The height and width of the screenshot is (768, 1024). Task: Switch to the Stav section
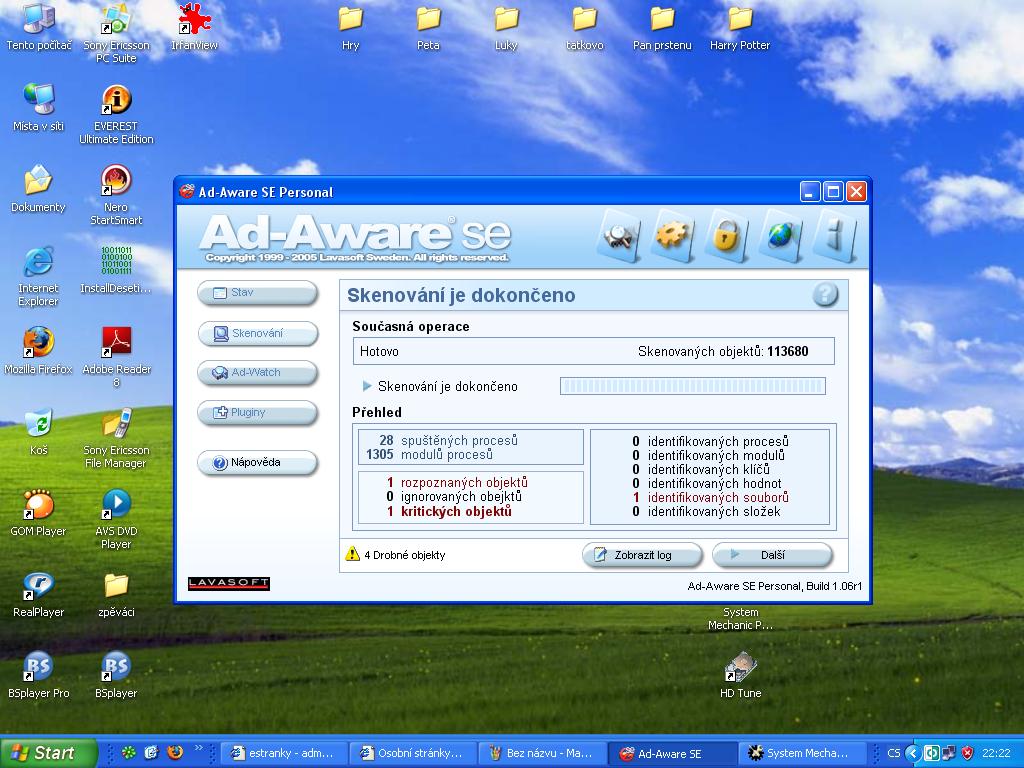click(x=257, y=293)
